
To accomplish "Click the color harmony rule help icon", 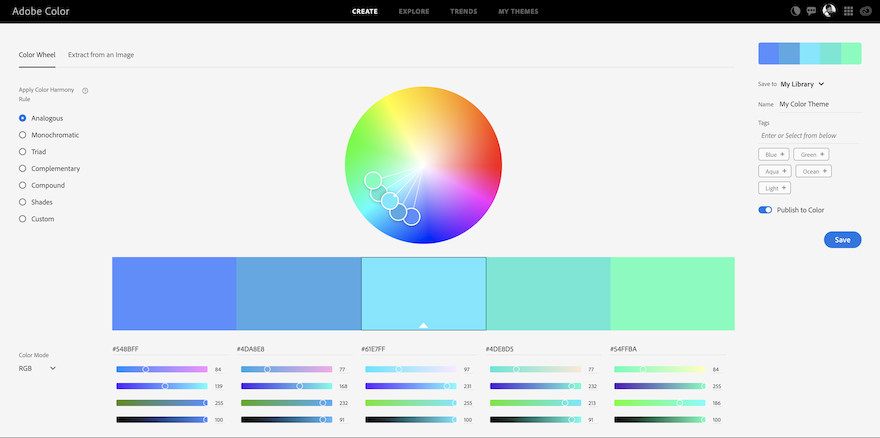I will point(85,90).
